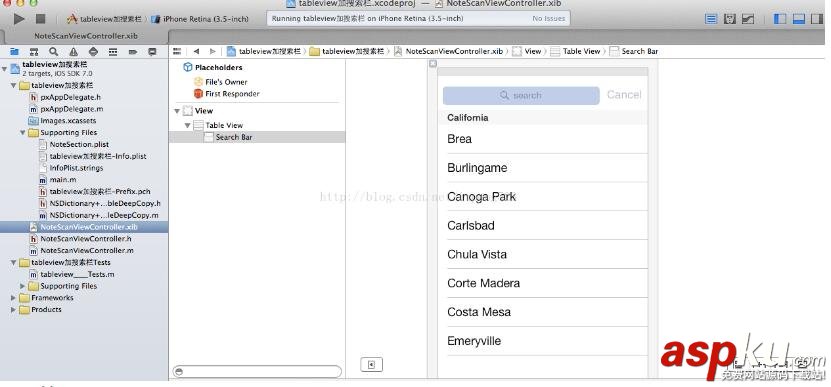This screenshot has height=387, width=831.
Task: Collapse the tableview加搜索栏 project root
Action: click(x=5, y=69)
